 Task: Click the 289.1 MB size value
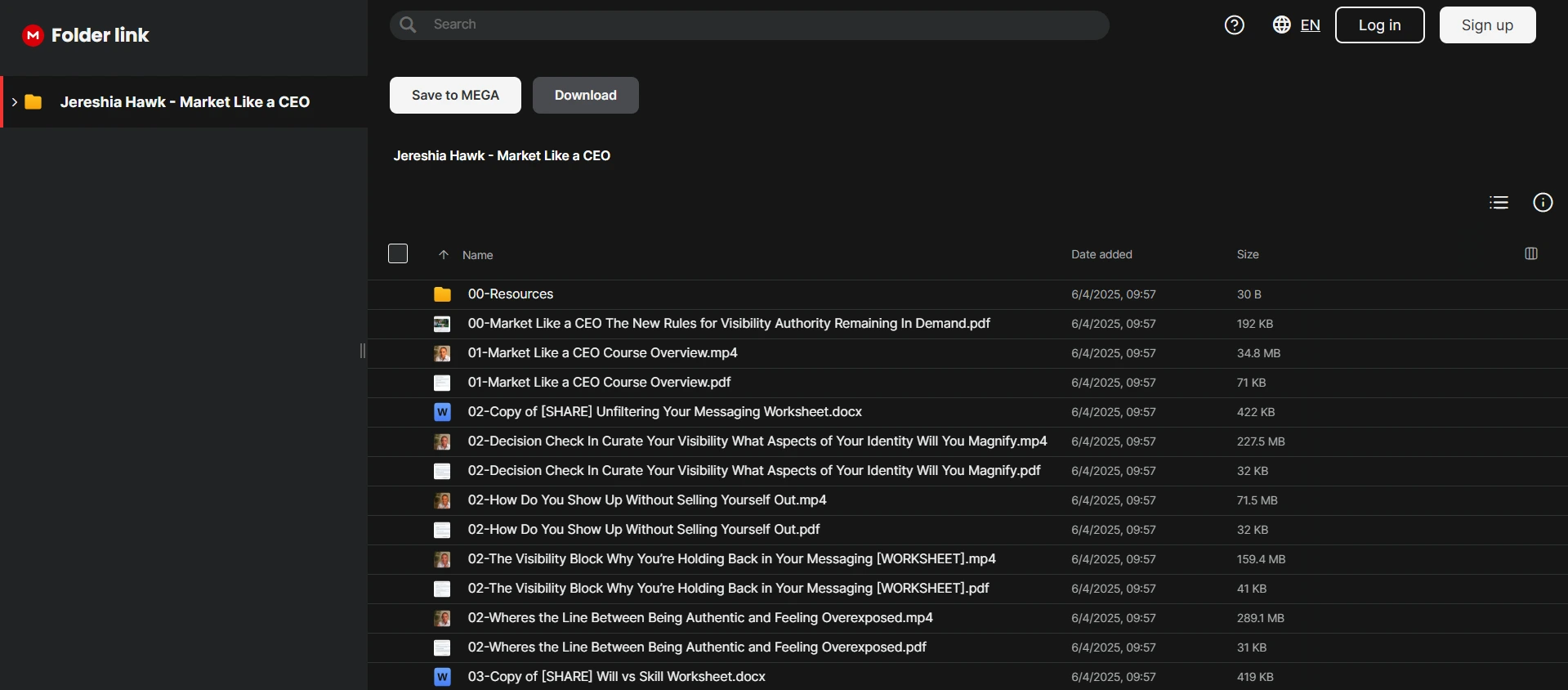[x=1261, y=618]
